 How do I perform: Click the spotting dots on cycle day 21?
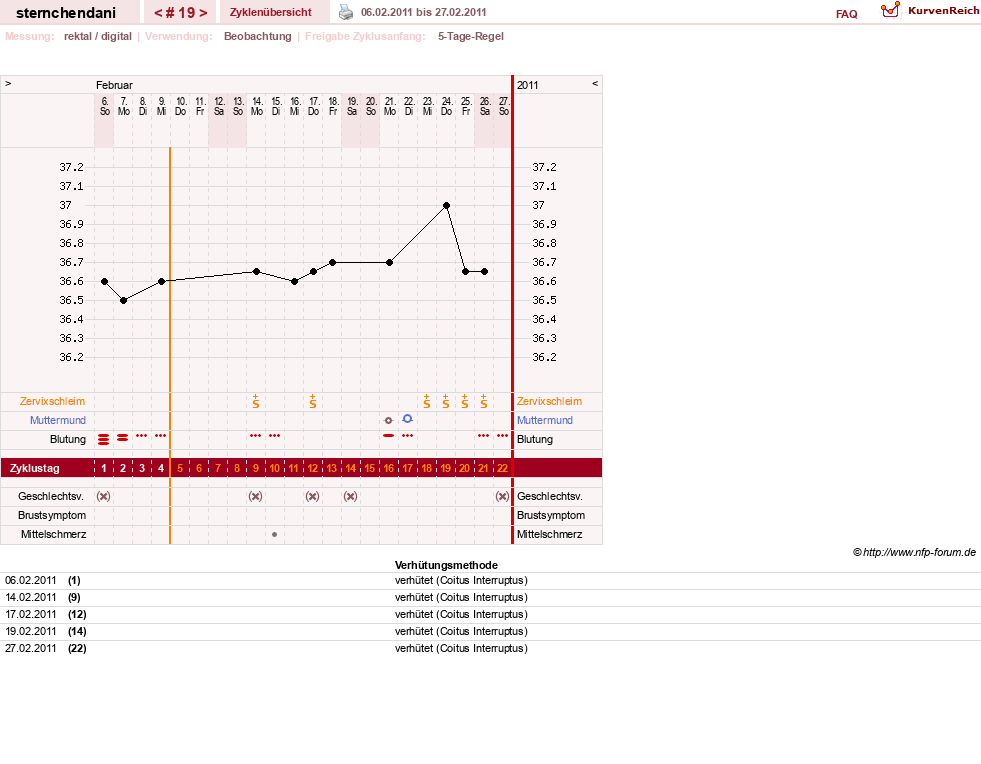484,435
